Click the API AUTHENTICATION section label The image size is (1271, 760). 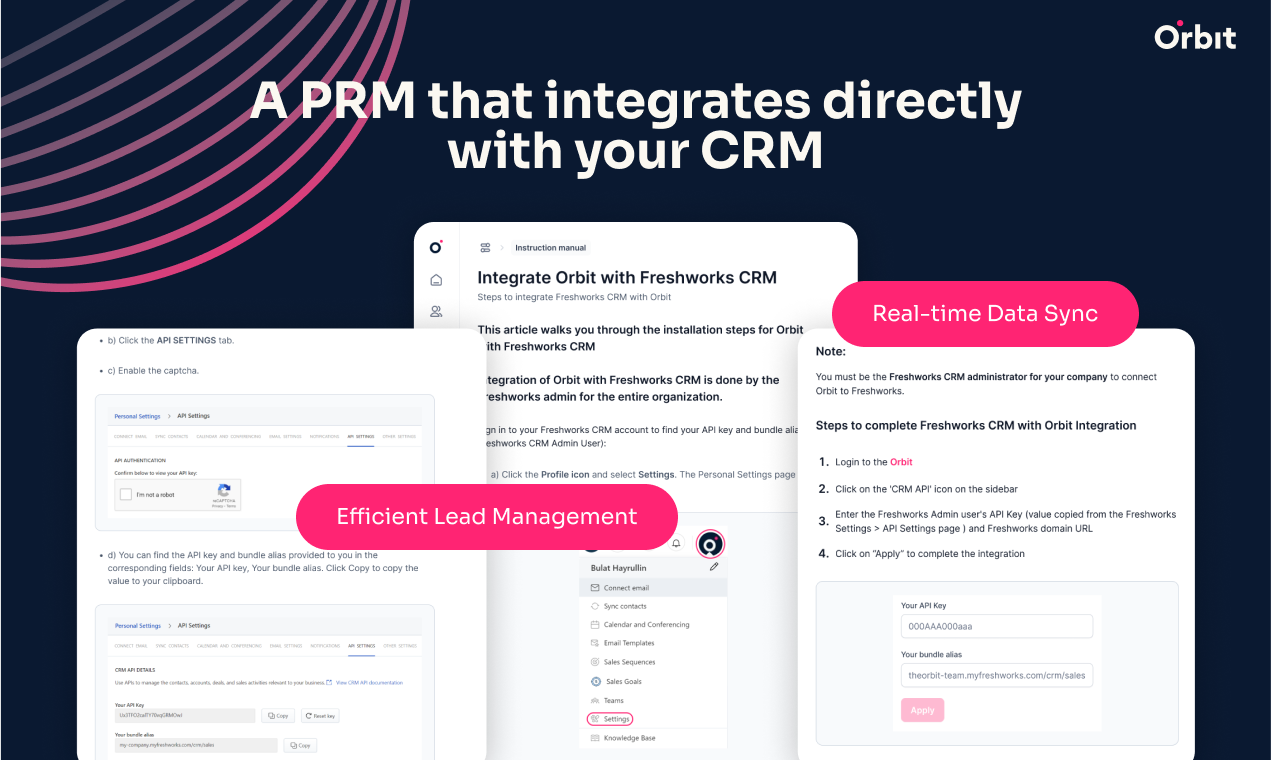click(x=140, y=460)
